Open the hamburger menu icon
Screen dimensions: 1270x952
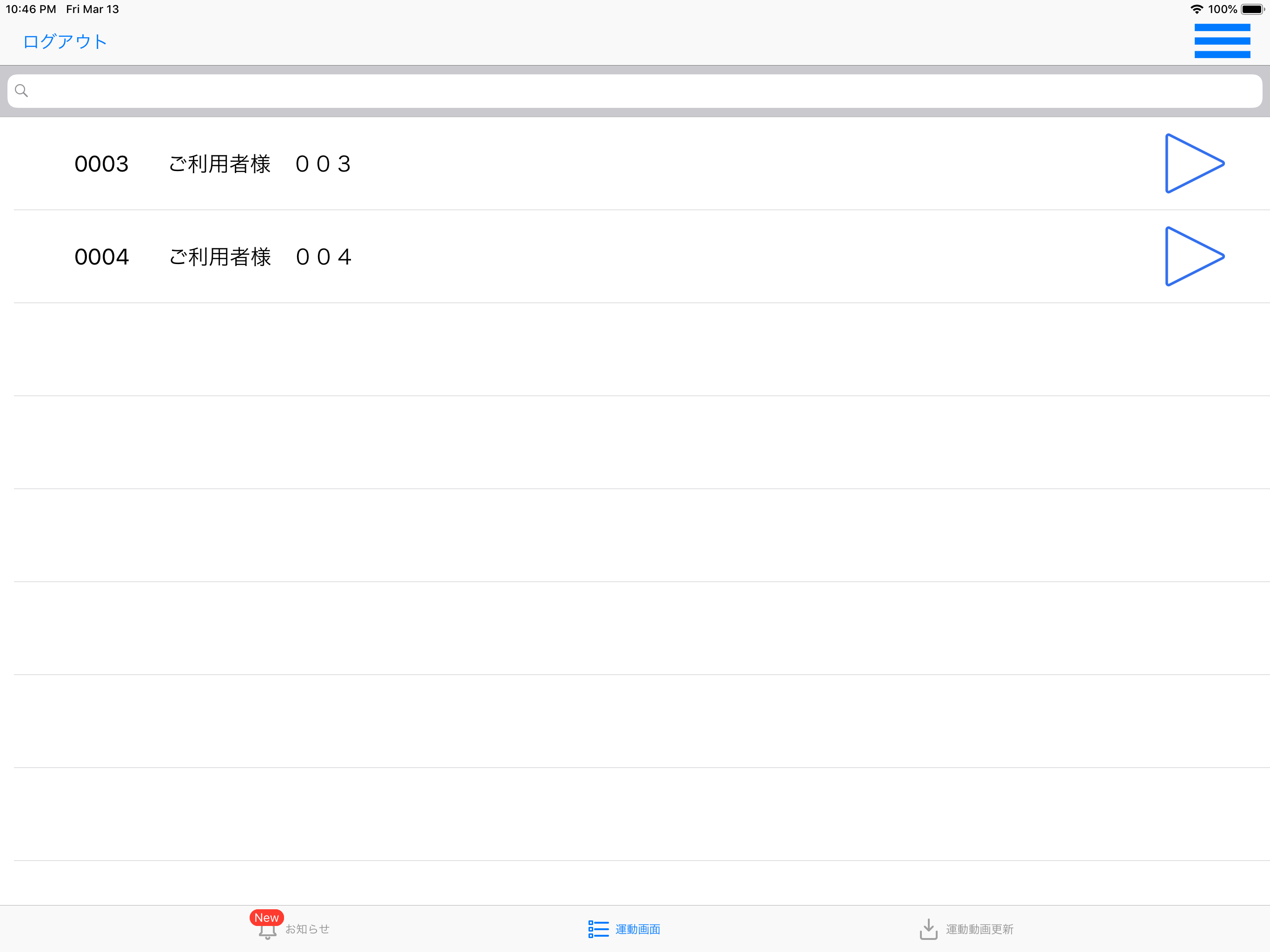click(x=1222, y=41)
